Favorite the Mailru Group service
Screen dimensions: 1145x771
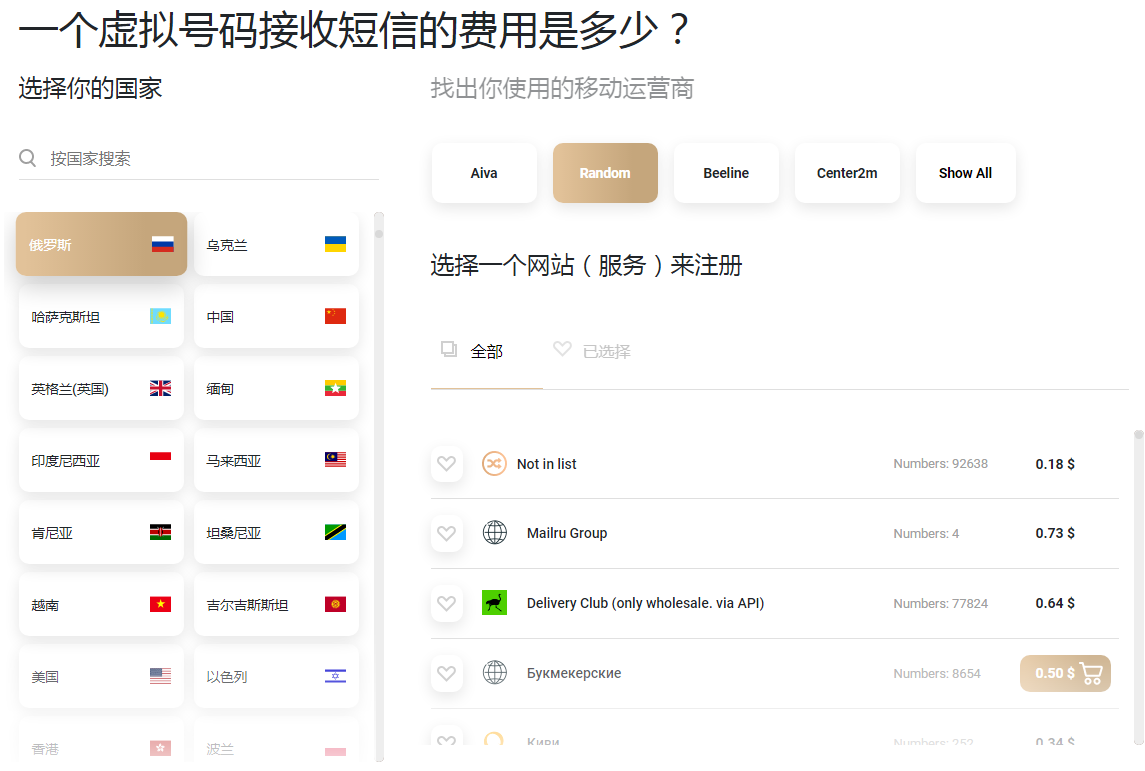447,533
